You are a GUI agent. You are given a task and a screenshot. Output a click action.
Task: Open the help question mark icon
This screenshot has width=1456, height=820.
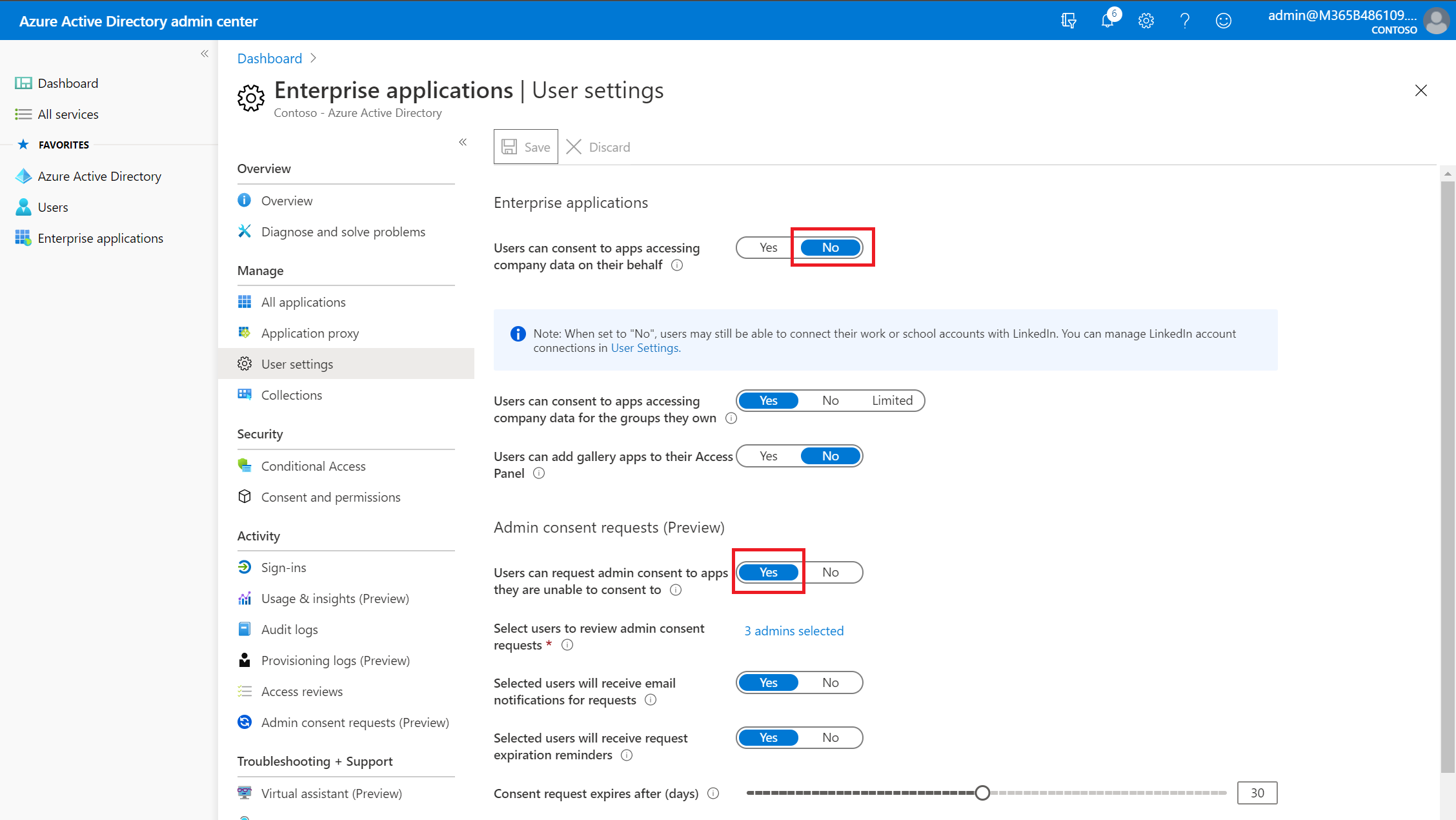coord(1185,21)
